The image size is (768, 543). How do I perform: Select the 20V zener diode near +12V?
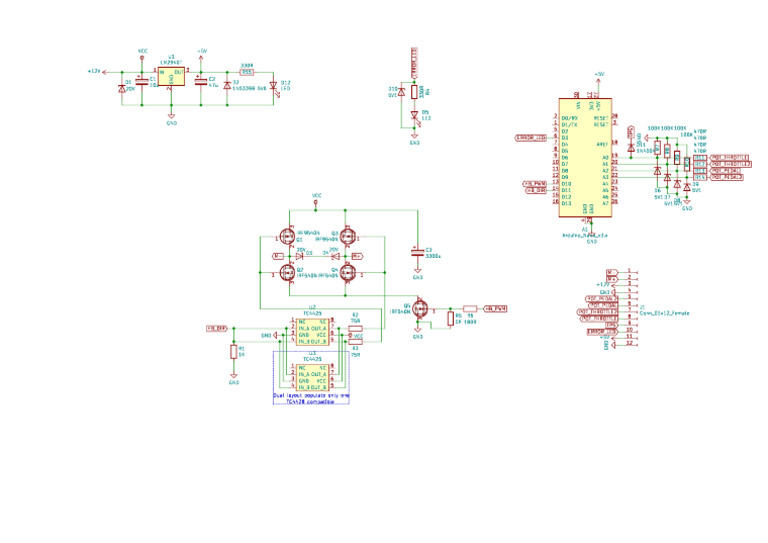(x=122, y=89)
